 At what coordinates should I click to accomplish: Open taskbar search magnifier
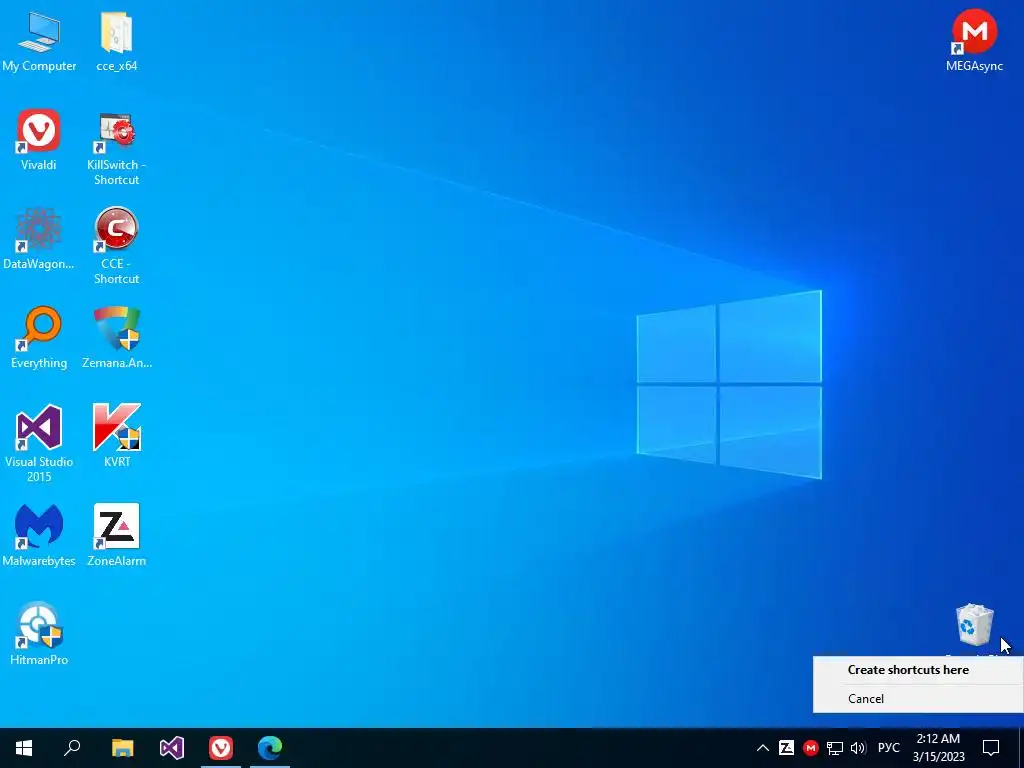(72, 748)
